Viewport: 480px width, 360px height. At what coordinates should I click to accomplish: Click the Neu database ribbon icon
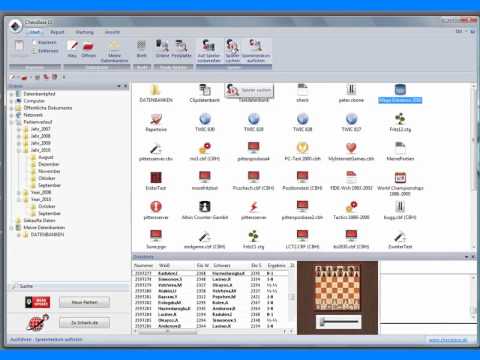coord(72,48)
